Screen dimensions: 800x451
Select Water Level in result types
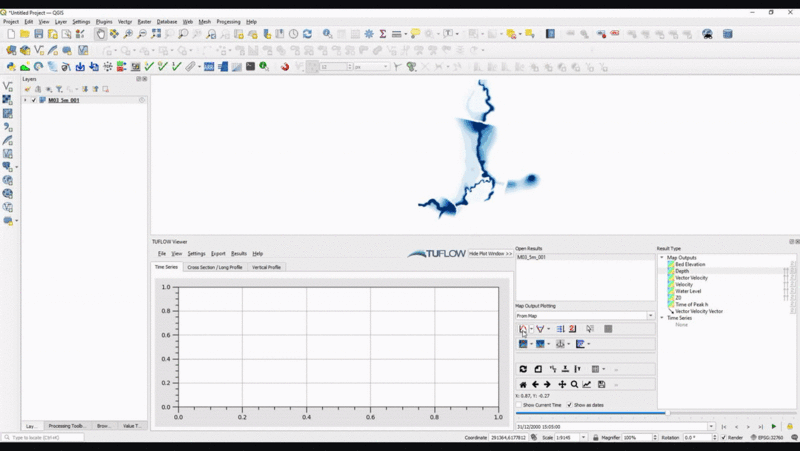[x=687, y=291]
